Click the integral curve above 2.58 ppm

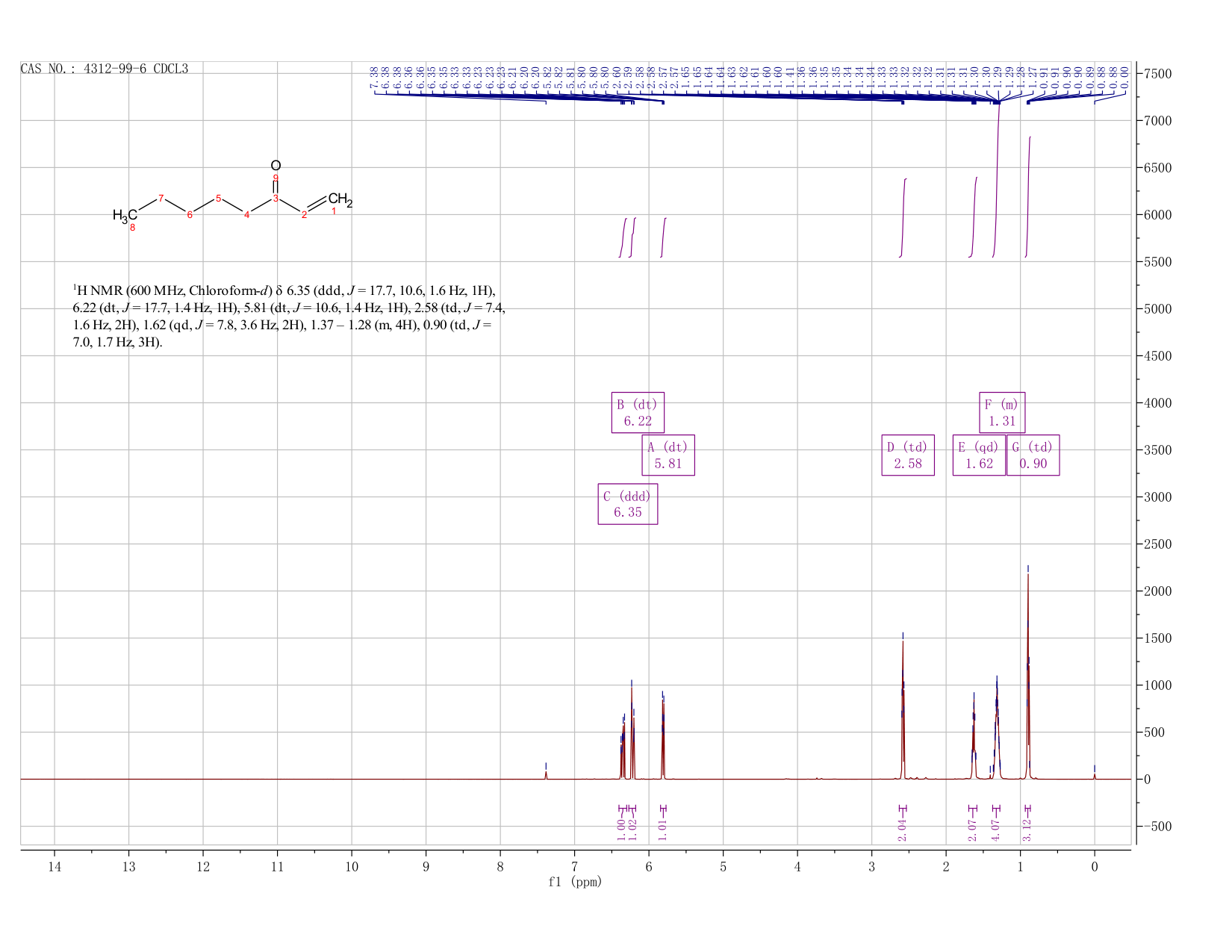(903, 218)
